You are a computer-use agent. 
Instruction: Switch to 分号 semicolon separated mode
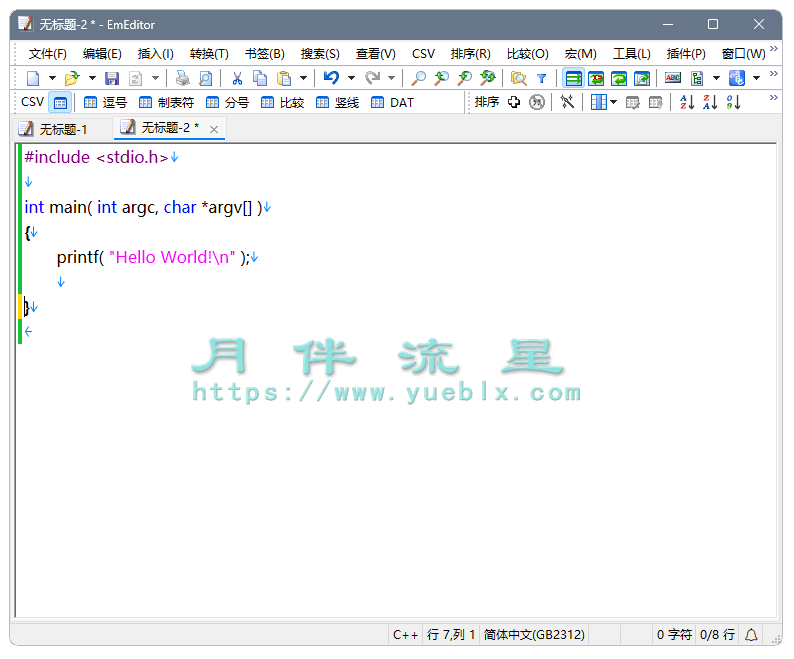coord(227,103)
